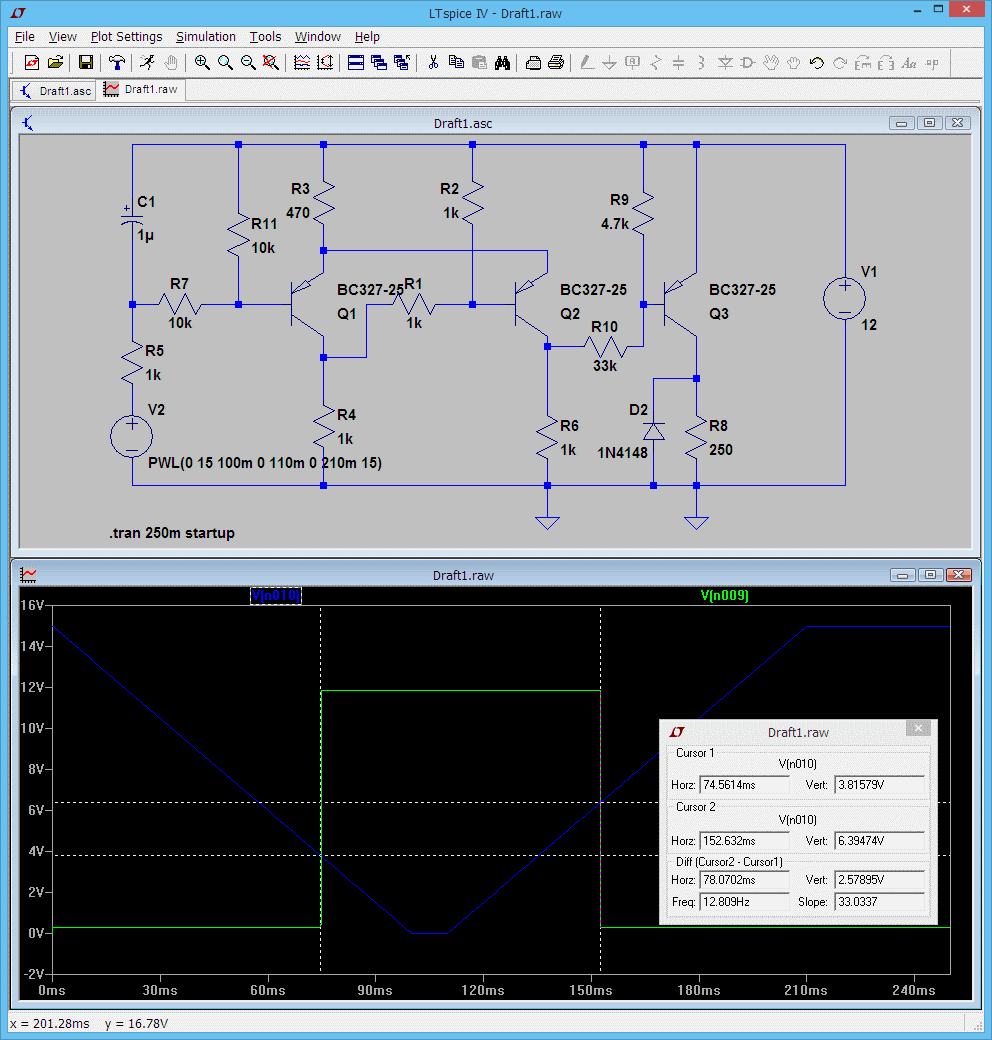
Task: Click the Tile Windows icon
Action: click(355, 62)
